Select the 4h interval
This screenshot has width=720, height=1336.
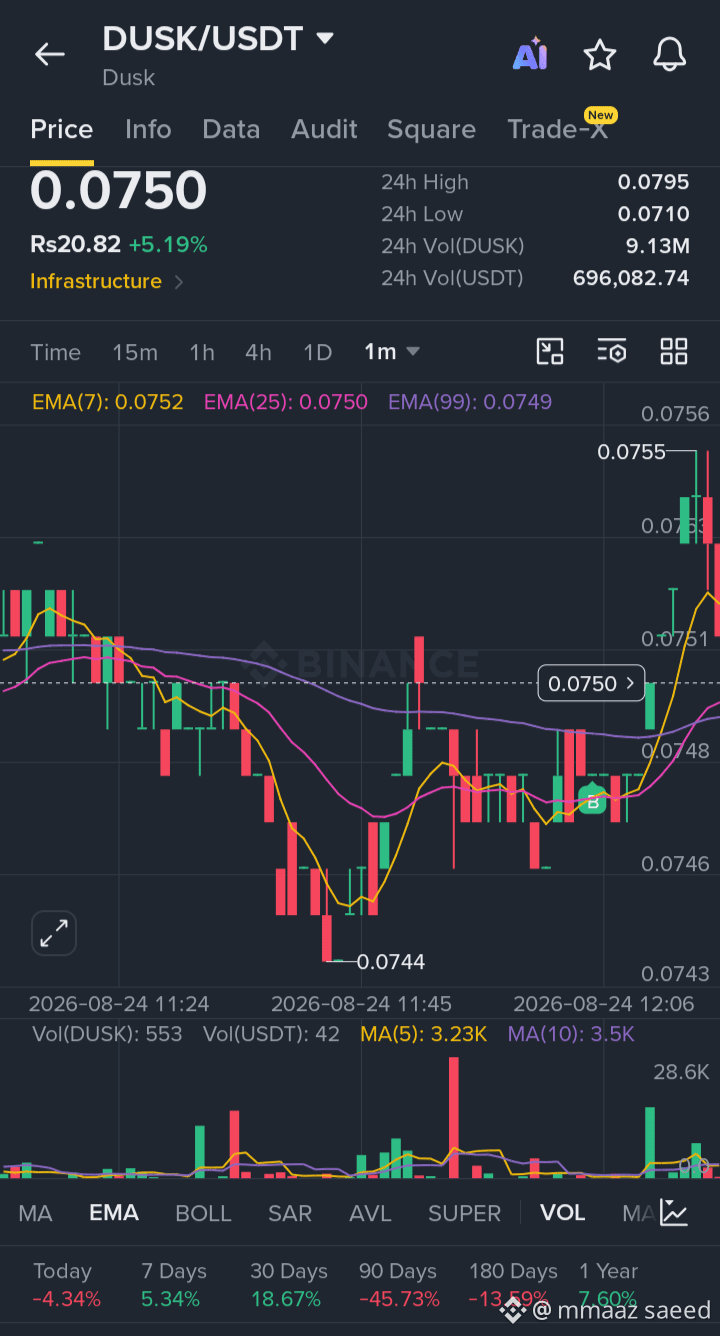click(x=258, y=352)
